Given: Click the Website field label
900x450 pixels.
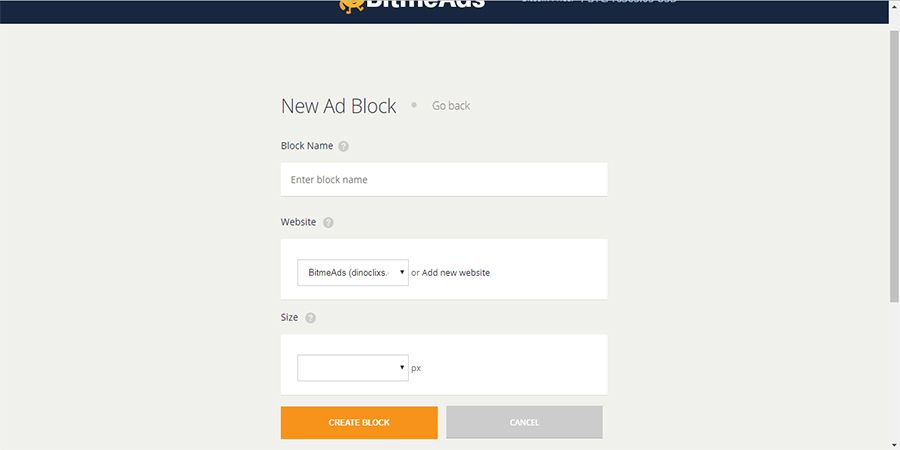Looking at the screenshot, I should point(299,222).
